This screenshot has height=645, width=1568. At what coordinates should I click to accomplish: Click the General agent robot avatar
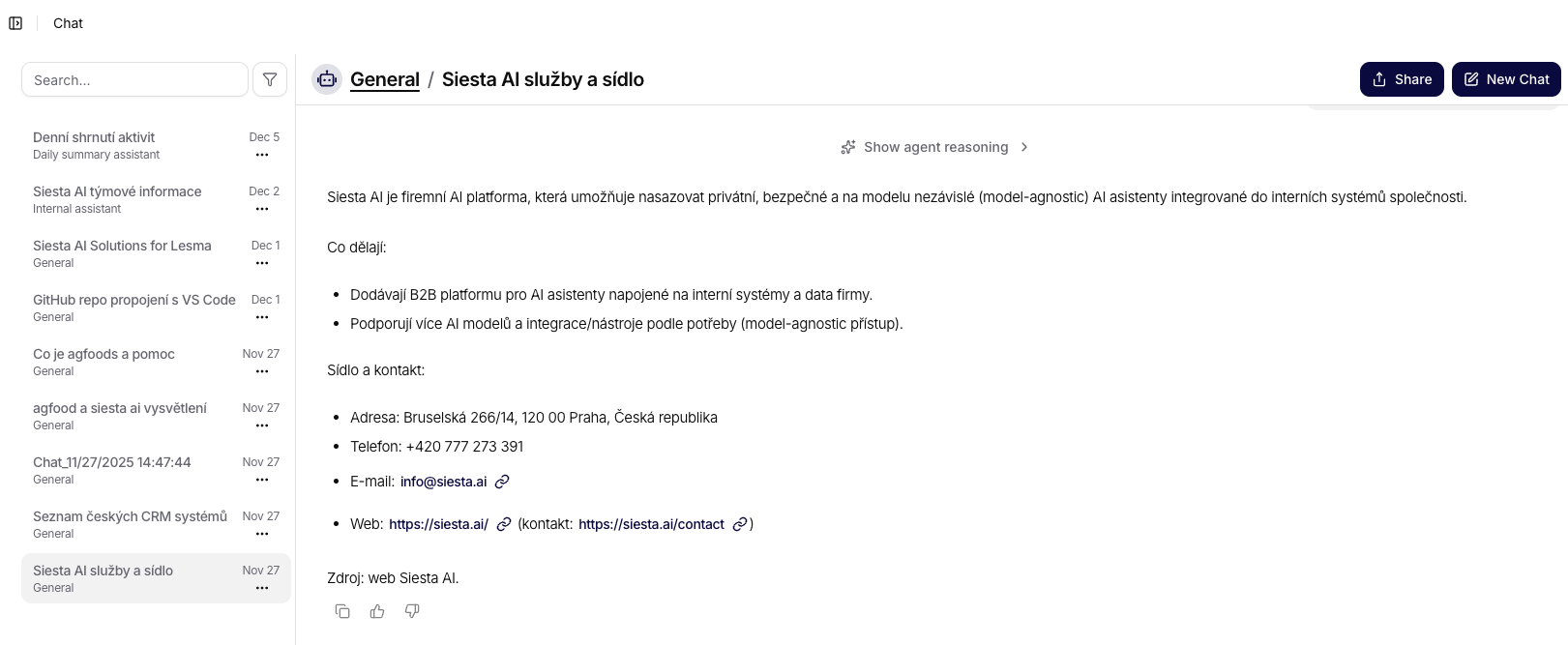coord(327,79)
